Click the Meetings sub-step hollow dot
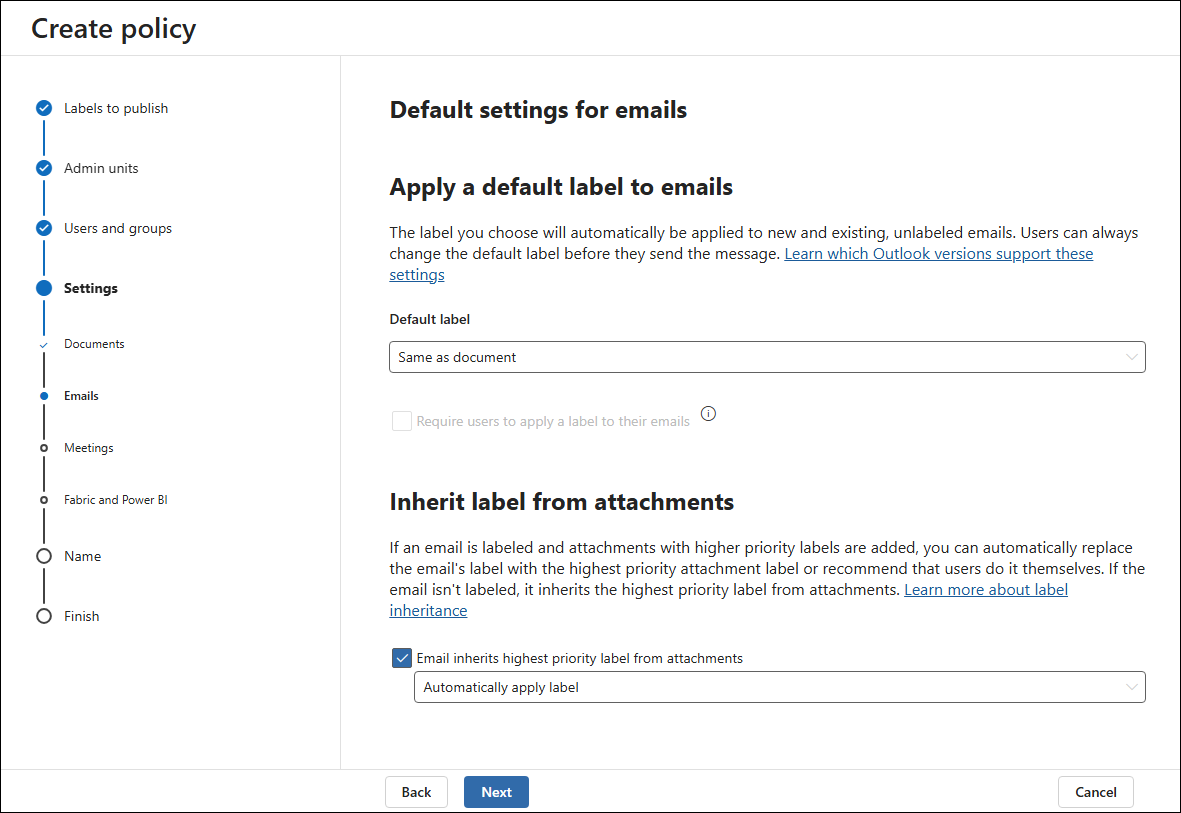The height and width of the screenshot is (813, 1181). click(44, 448)
